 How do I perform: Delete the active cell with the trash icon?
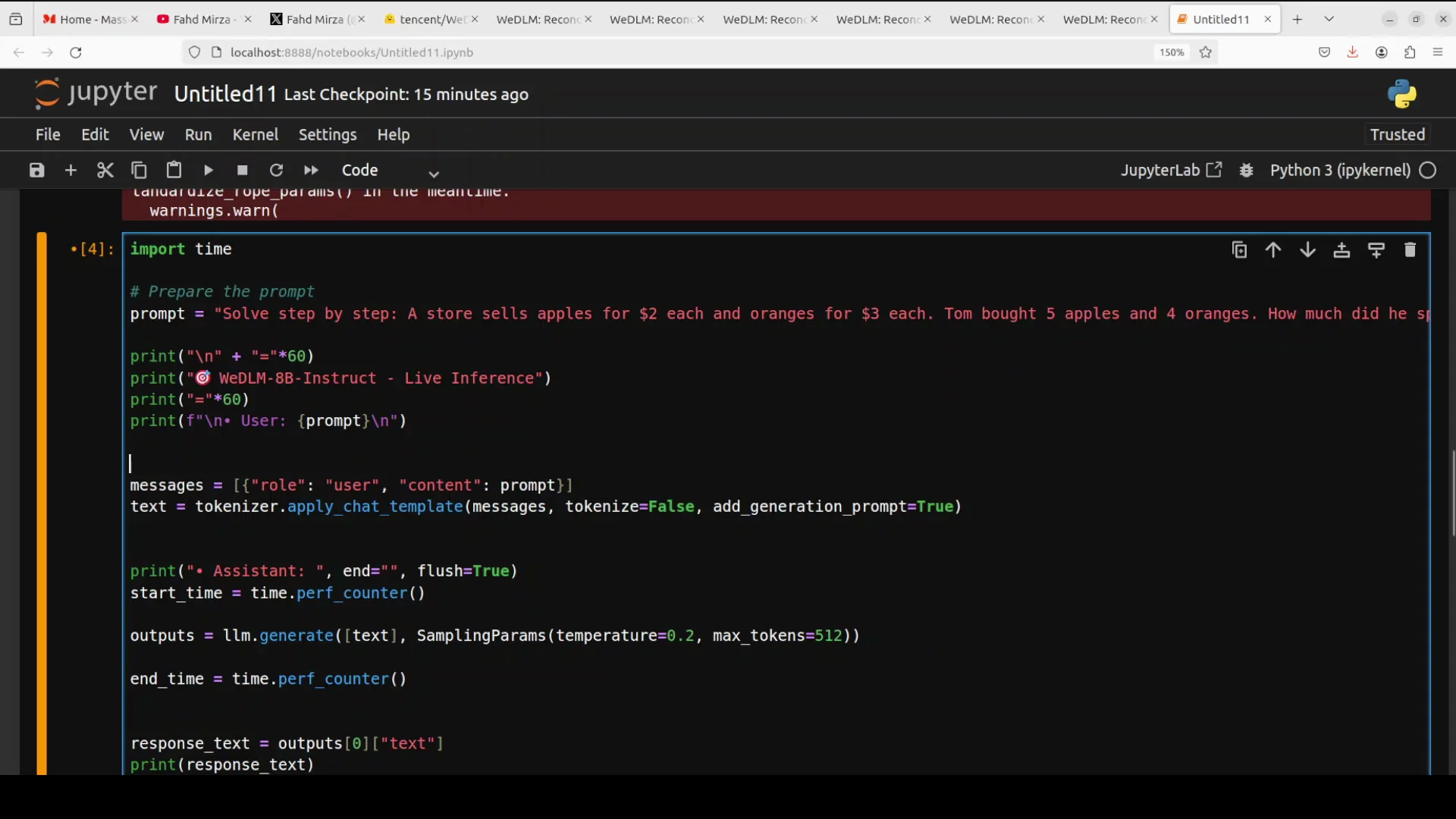point(1410,250)
